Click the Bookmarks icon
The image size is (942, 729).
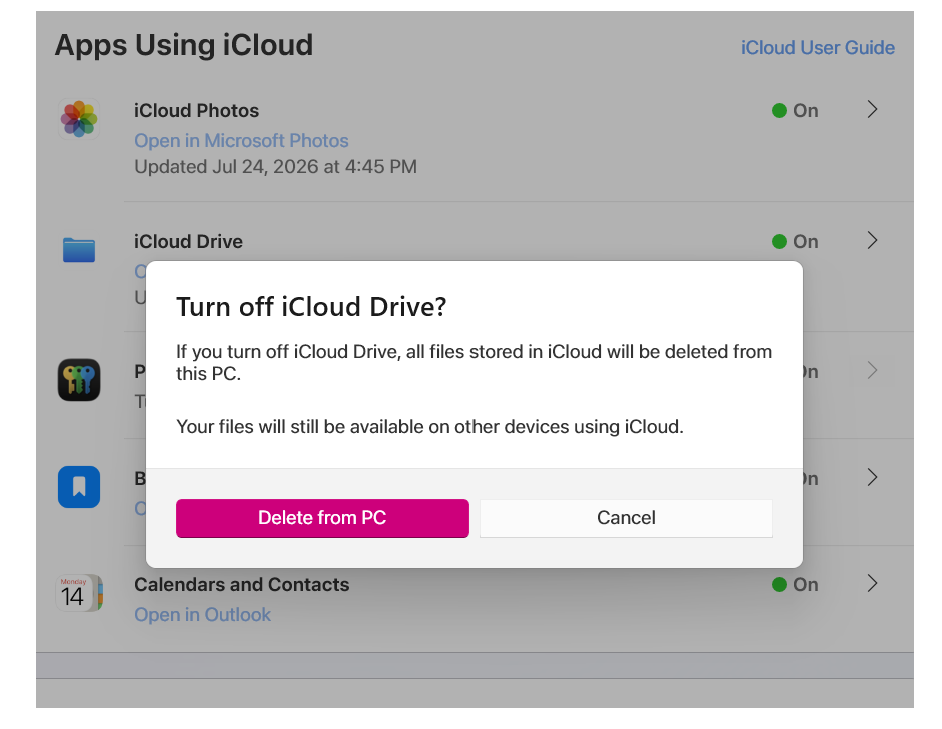79,487
